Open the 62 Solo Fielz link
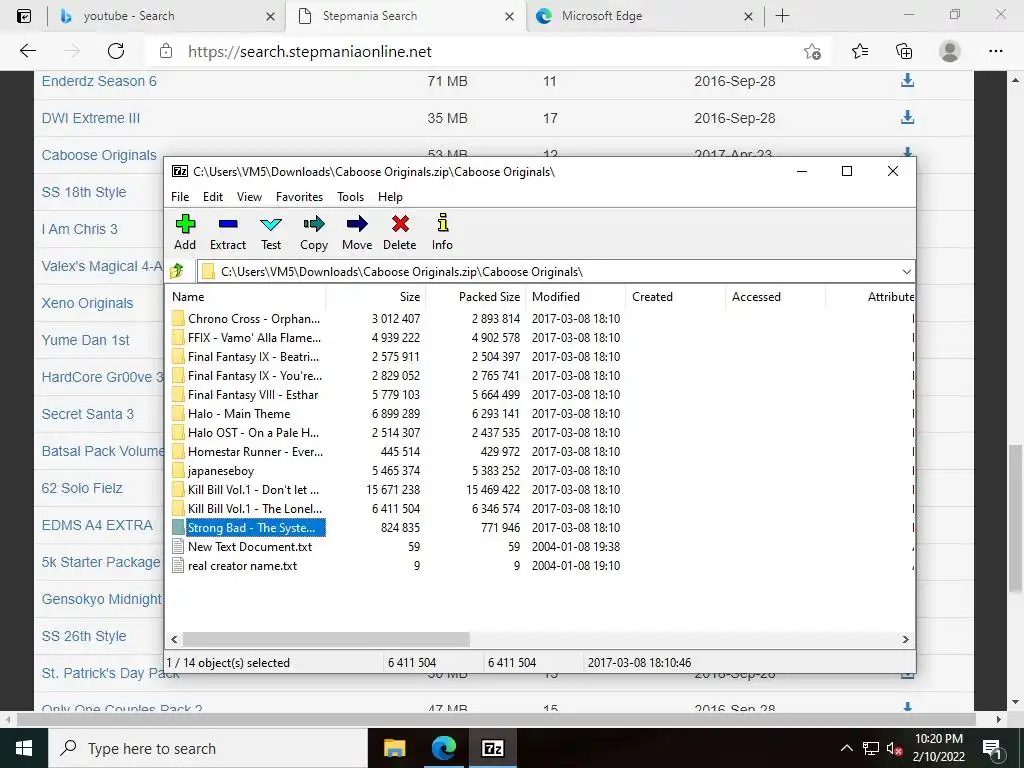 [82, 488]
